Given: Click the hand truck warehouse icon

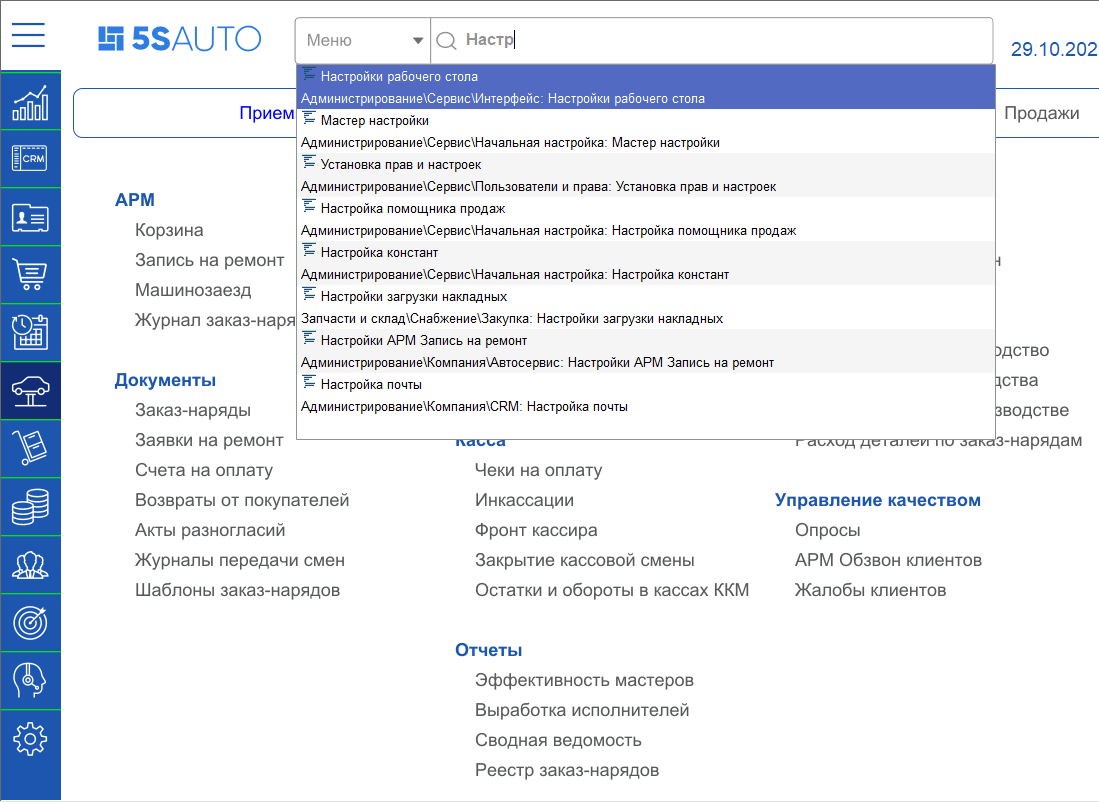Looking at the screenshot, I should click(30, 448).
